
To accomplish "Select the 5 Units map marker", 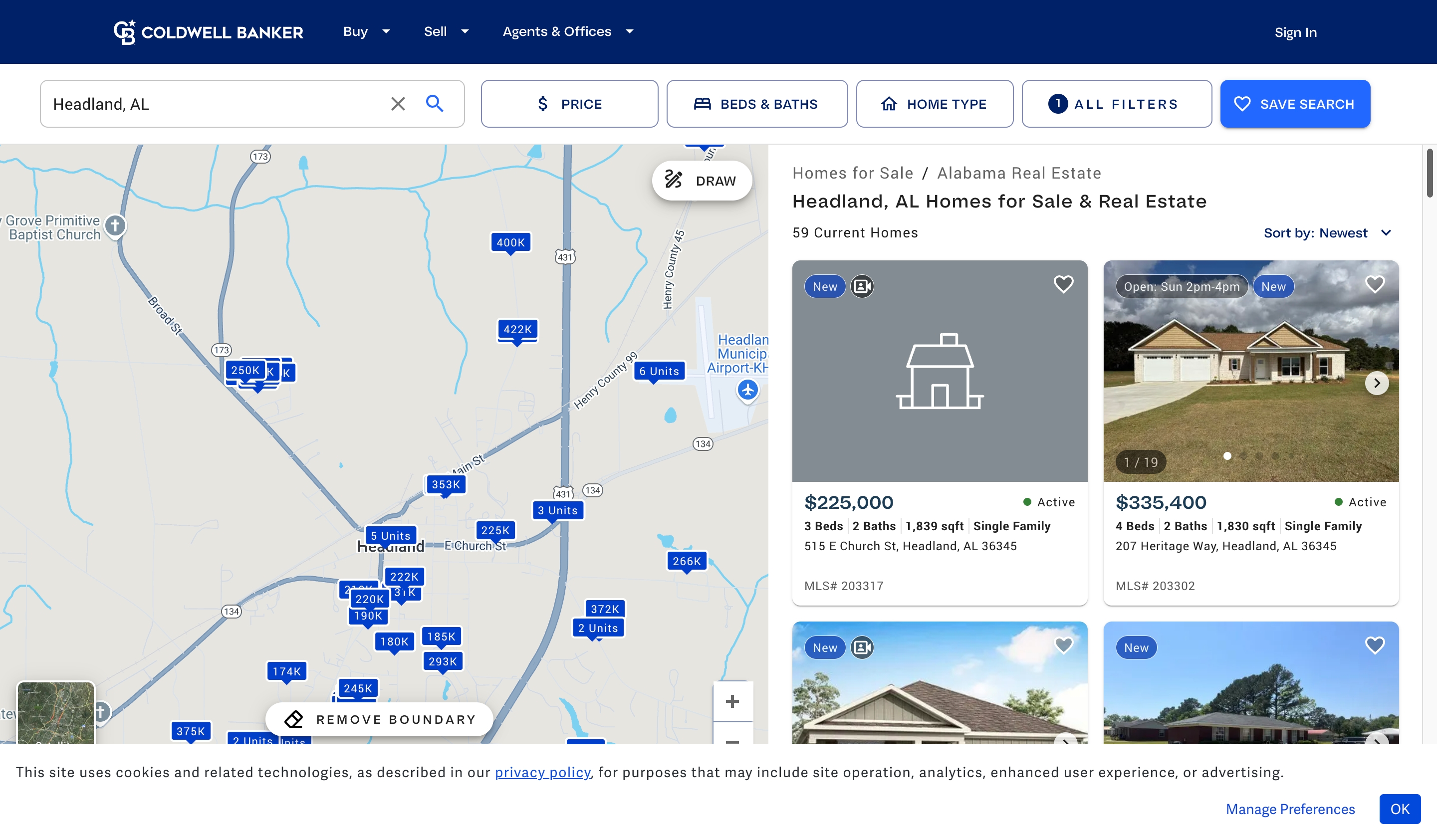I will [x=391, y=536].
